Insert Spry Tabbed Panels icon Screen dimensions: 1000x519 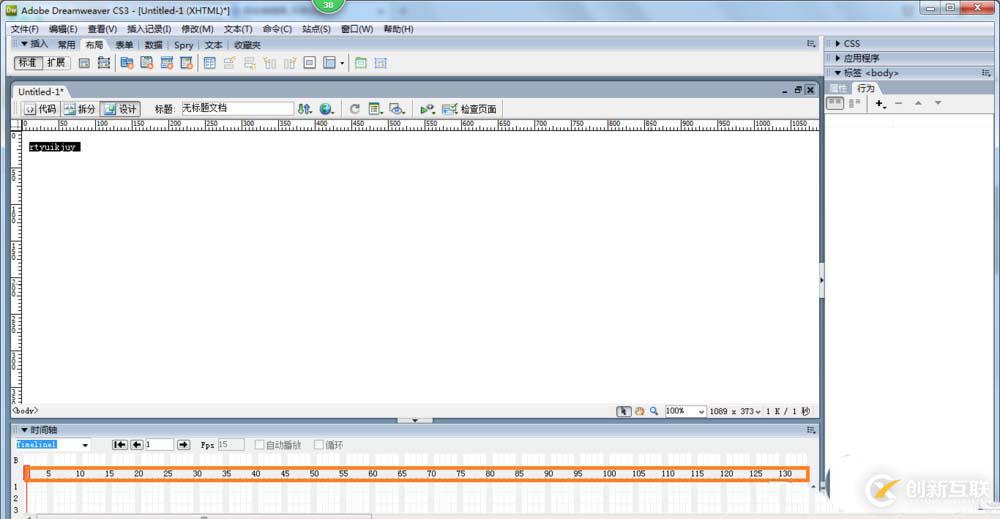(x=147, y=63)
